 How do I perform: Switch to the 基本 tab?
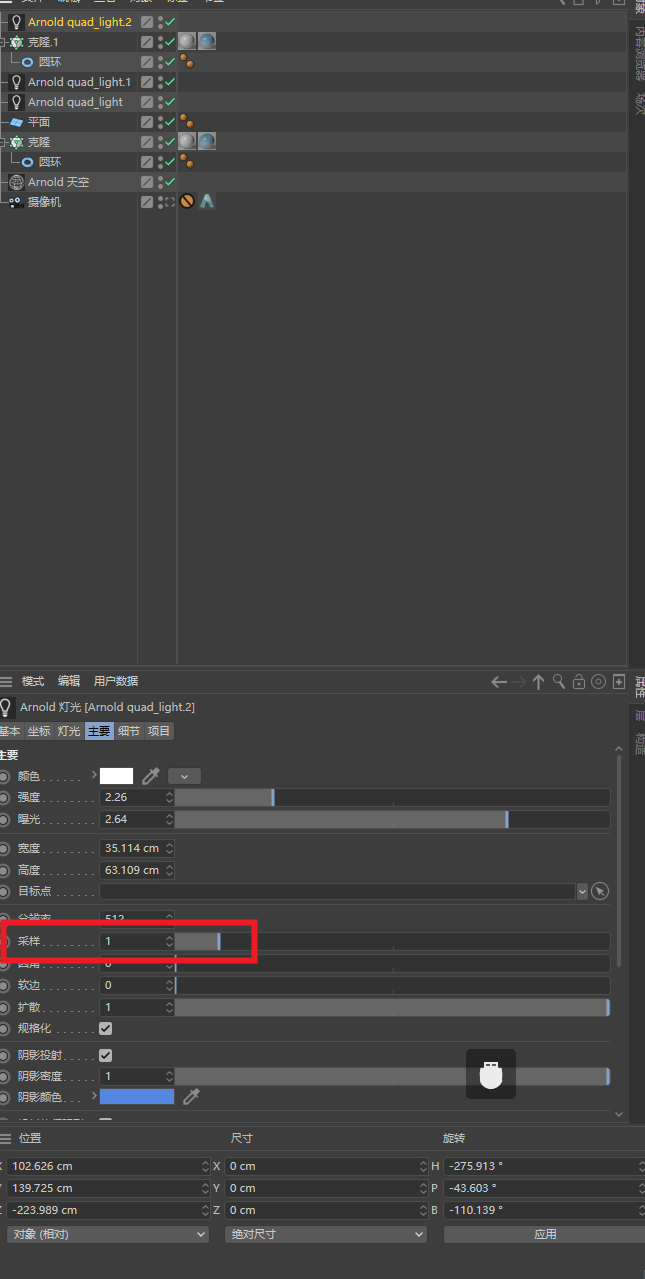click(x=10, y=731)
